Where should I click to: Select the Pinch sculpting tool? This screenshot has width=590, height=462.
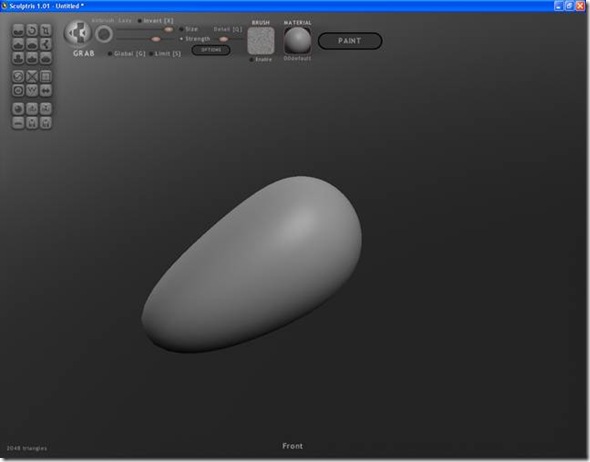32,58
